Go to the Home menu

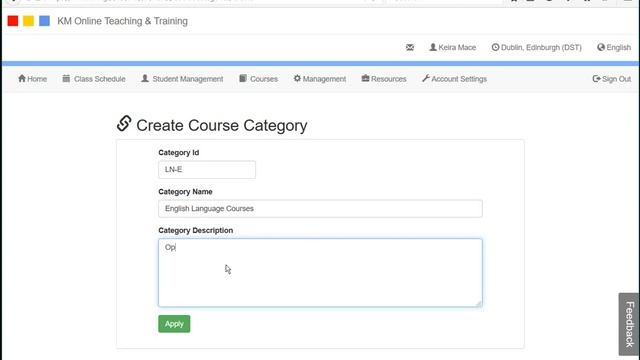click(x=33, y=79)
